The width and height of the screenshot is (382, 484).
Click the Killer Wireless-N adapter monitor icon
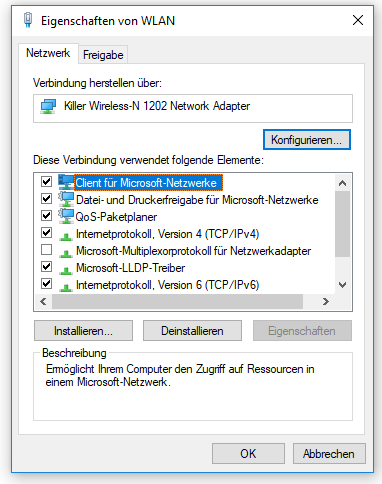point(48,107)
